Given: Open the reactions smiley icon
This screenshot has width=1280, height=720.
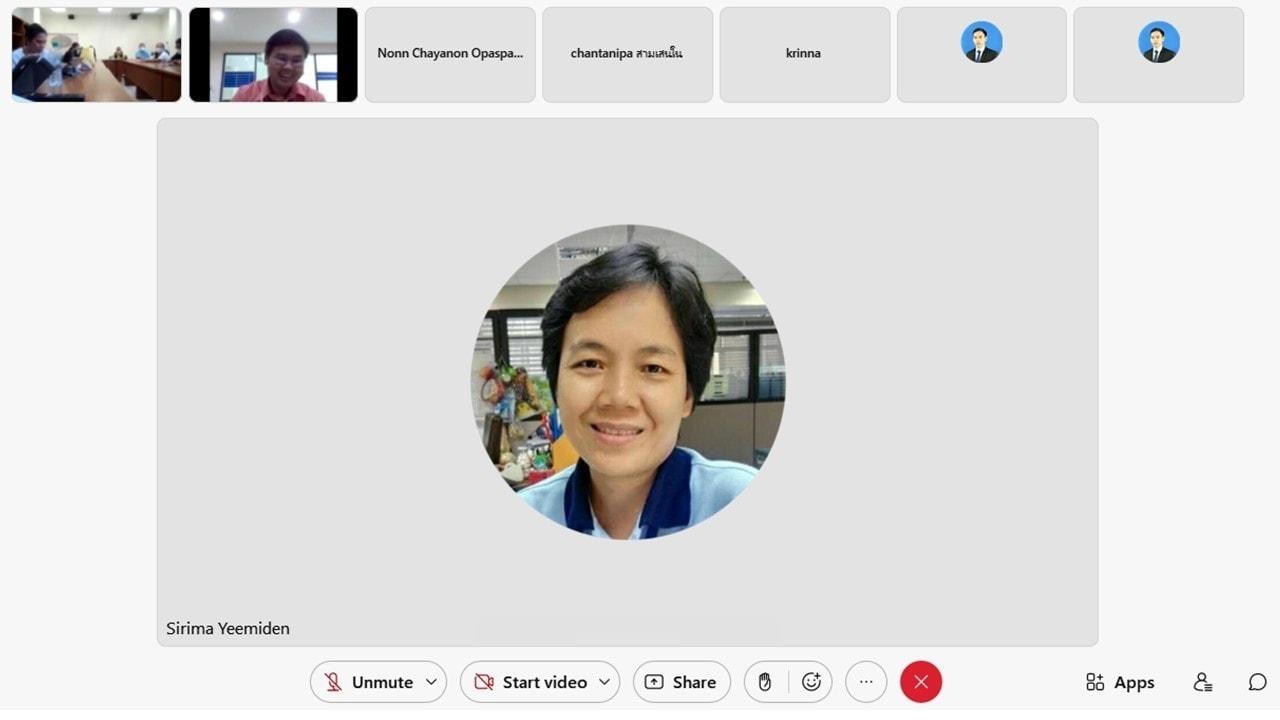Looking at the screenshot, I should (x=811, y=682).
